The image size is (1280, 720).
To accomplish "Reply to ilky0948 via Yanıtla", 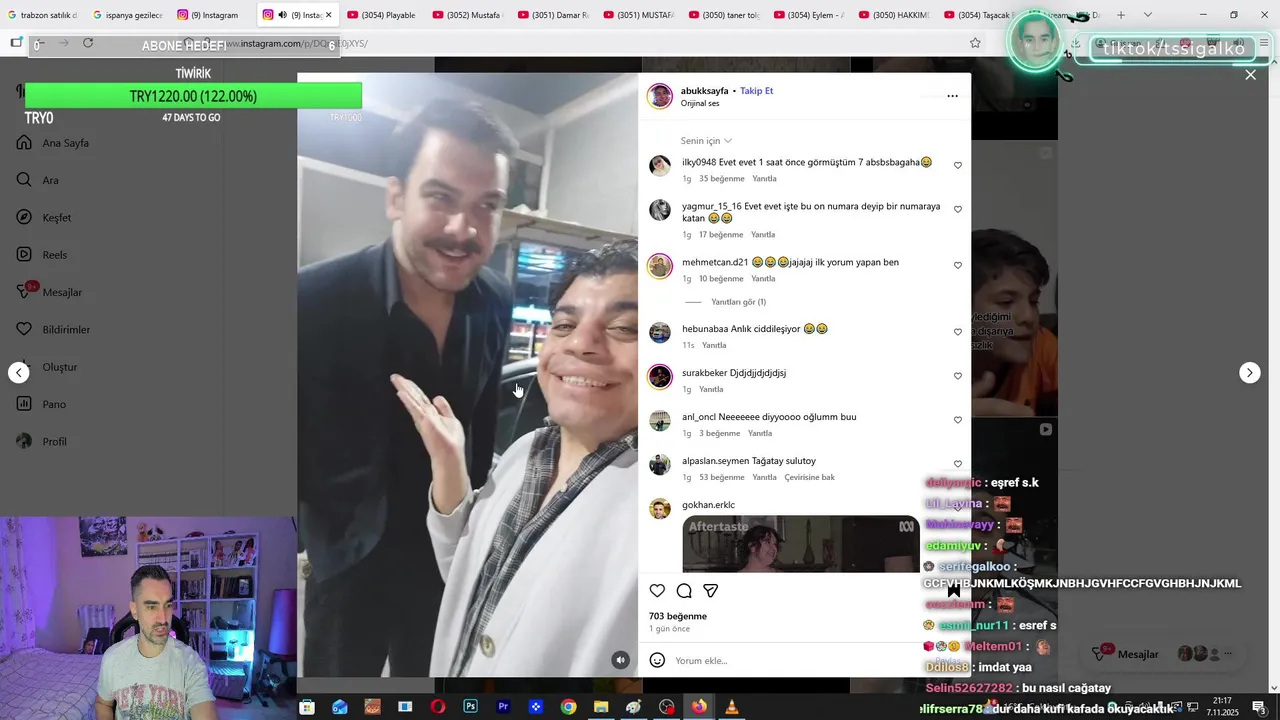I will (x=764, y=179).
